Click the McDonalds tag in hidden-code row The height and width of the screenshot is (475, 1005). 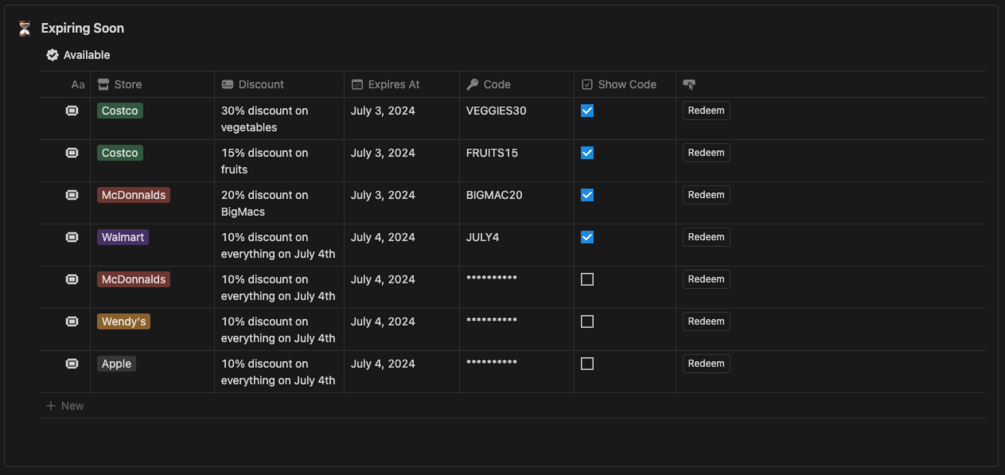133,279
